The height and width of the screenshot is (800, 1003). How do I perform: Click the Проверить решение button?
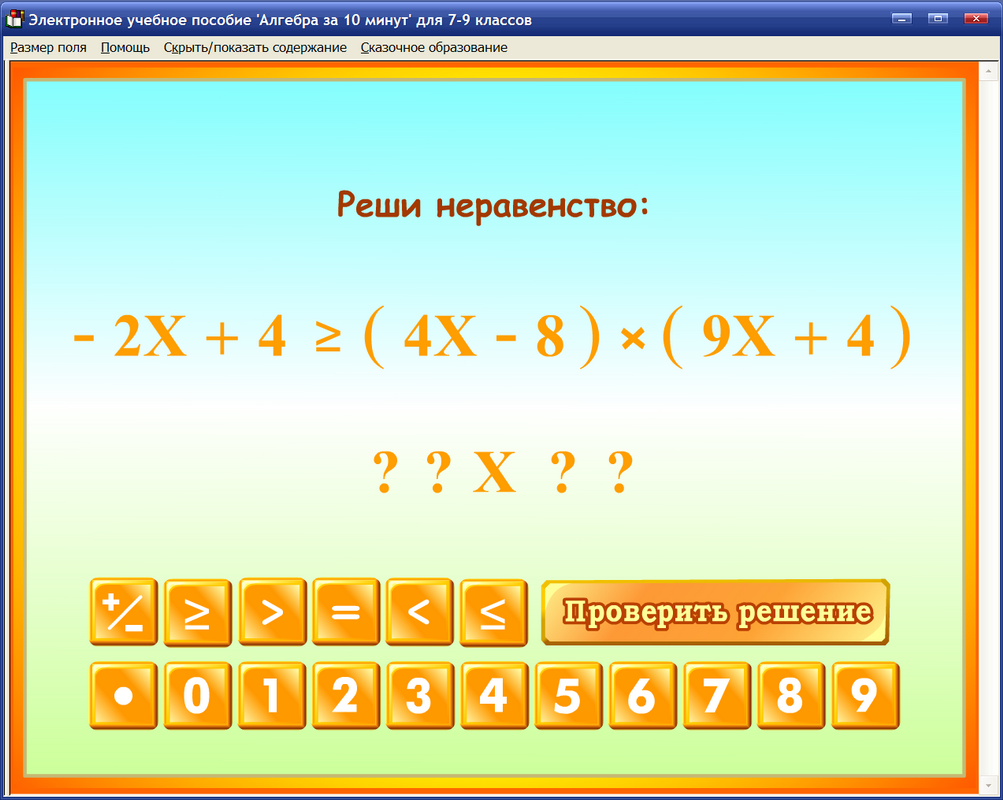pos(715,613)
